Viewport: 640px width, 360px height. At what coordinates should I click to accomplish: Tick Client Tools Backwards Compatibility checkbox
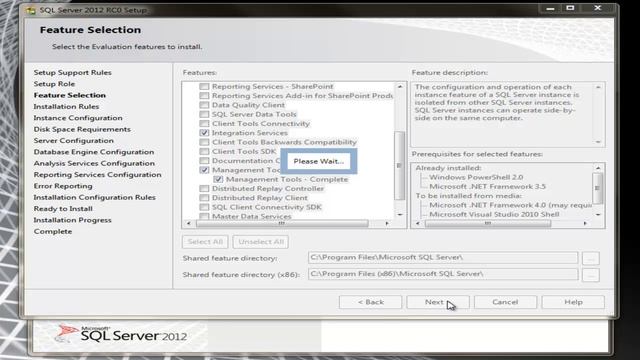204,142
